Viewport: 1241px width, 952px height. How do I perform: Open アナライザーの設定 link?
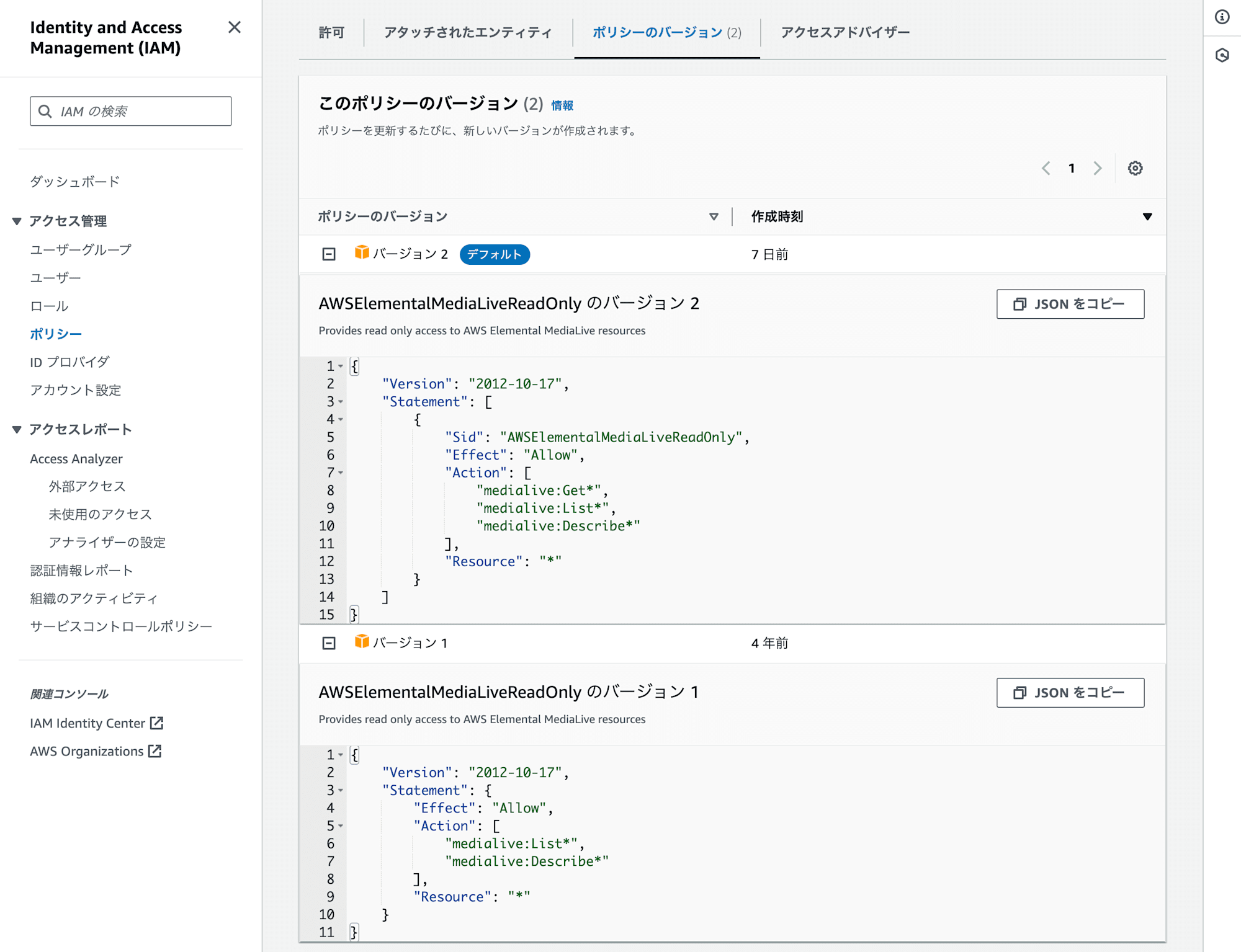[107, 542]
